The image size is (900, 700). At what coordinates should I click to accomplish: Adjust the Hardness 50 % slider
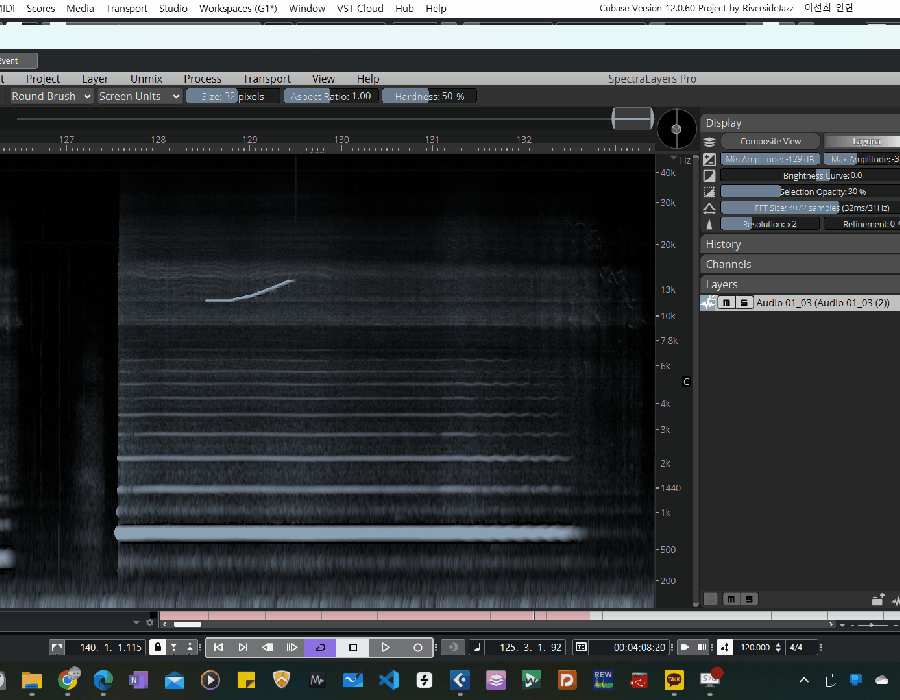(x=429, y=96)
